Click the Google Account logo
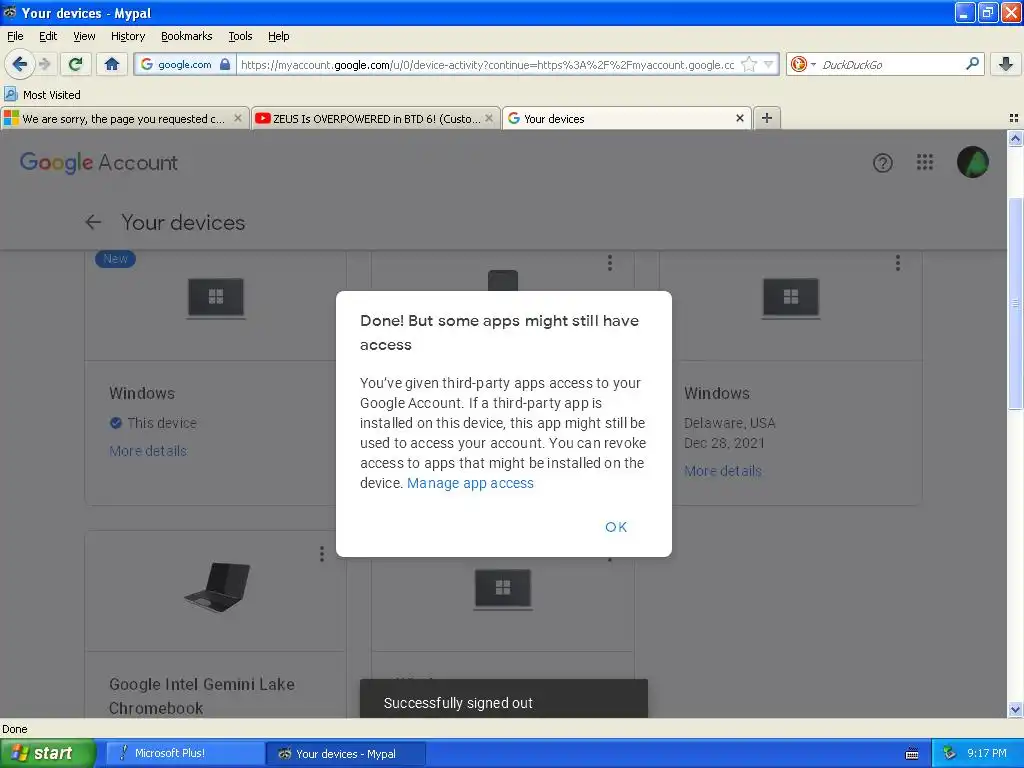 pos(99,163)
